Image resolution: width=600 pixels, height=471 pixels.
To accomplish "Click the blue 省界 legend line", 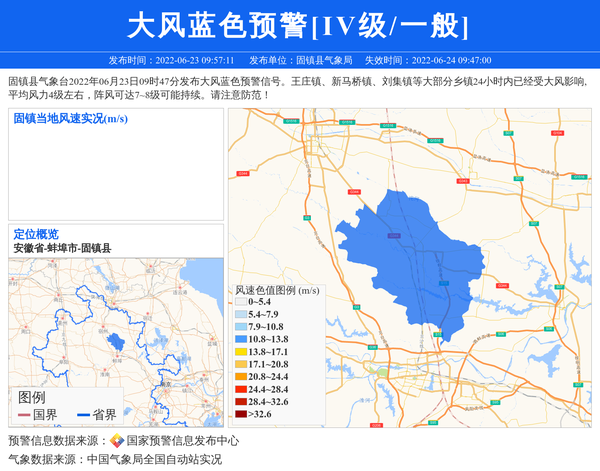I will coord(82,415).
